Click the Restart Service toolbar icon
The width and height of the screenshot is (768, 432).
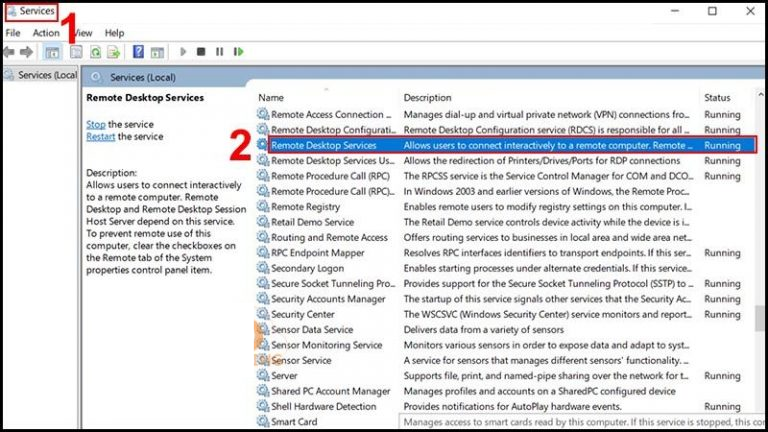(x=239, y=51)
